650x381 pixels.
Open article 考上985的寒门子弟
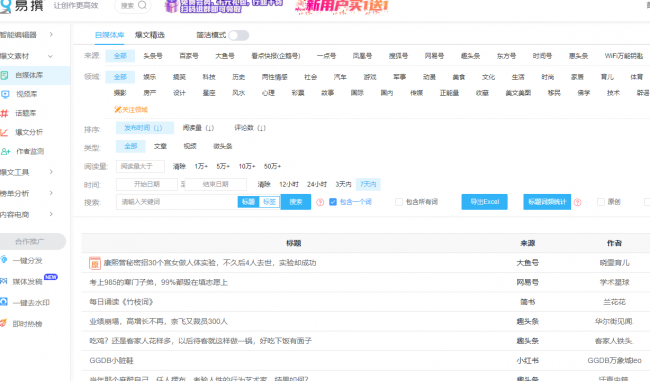point(159,282)
